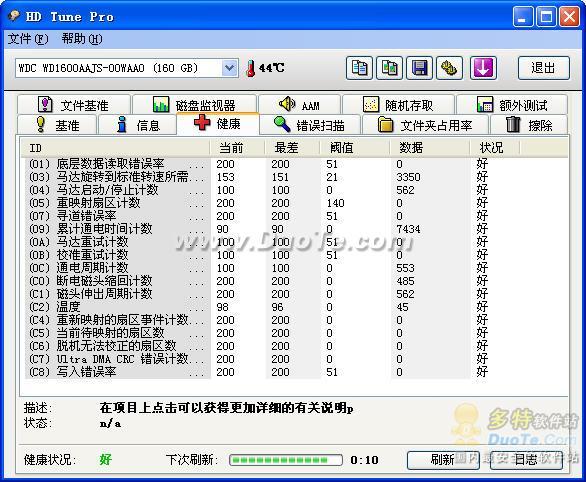Open the options wrench icon
586x482 pixels.
click(450, 68)
